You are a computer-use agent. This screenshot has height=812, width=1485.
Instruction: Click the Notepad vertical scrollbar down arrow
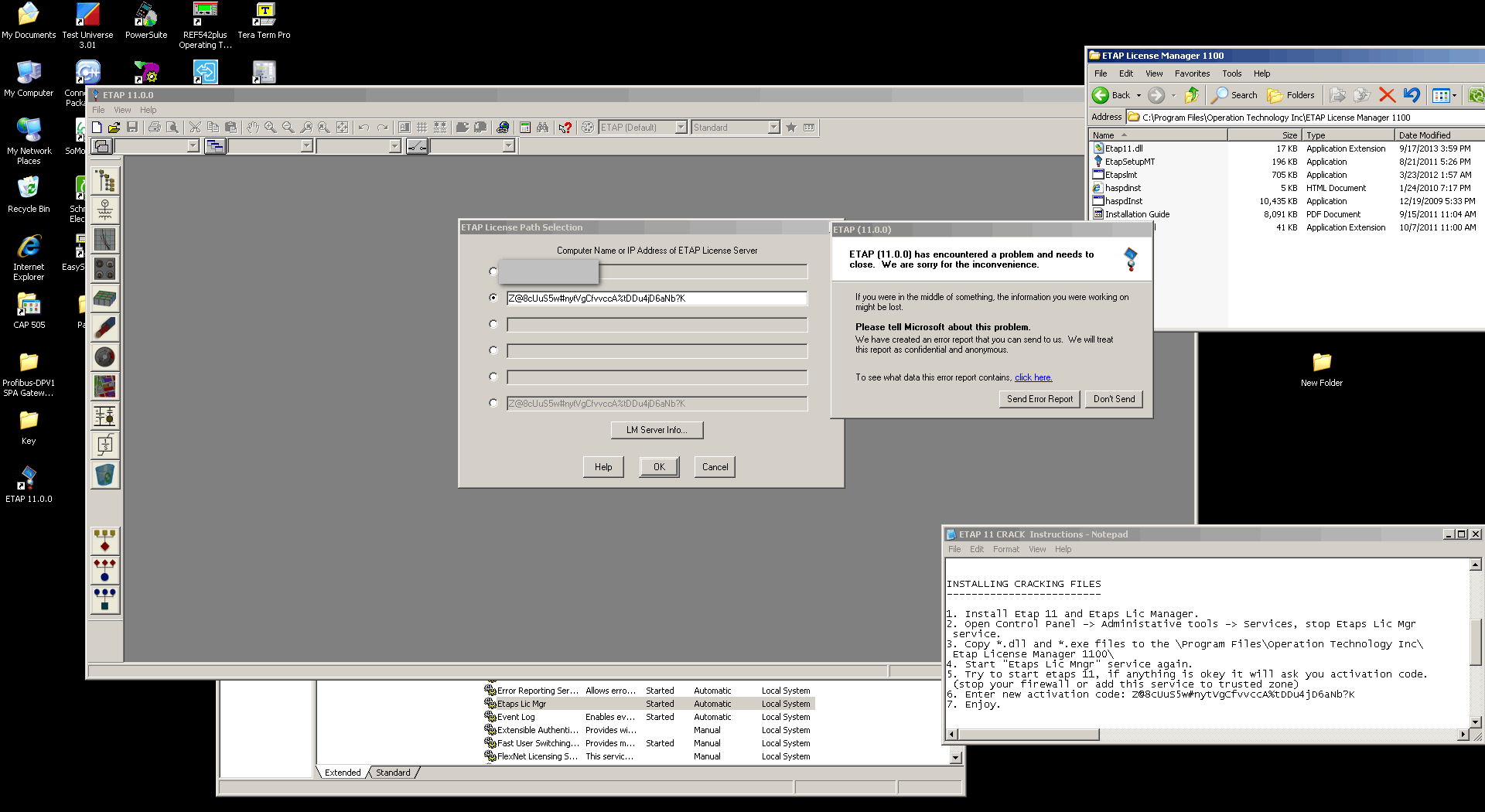[1475, 722]
